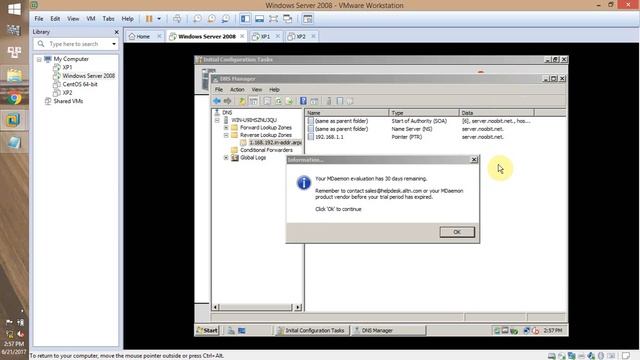Click the VMware thumbnail bar icon
The height and width of the screenshot is (360, 640).
(x=259, y=19)
